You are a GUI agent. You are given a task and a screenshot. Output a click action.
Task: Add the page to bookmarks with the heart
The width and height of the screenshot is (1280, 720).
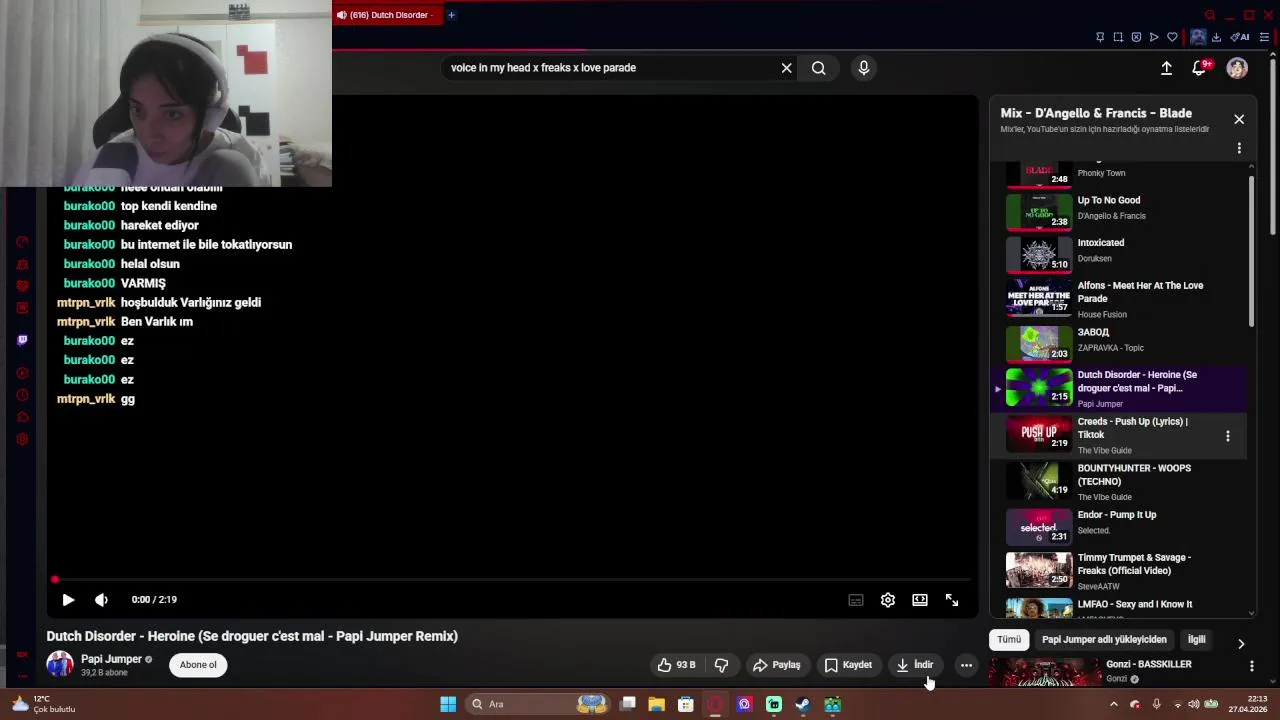1172,37
